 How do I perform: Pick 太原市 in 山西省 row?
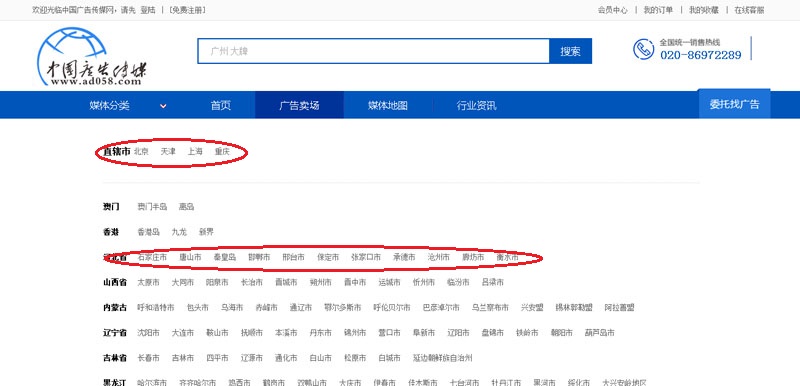click(148, 282)
